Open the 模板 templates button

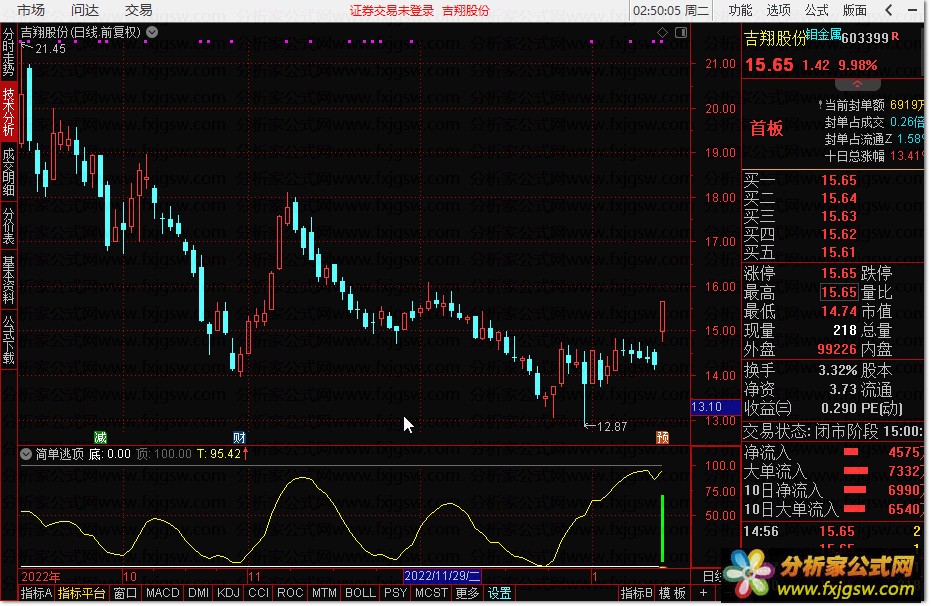click(672, 593)
